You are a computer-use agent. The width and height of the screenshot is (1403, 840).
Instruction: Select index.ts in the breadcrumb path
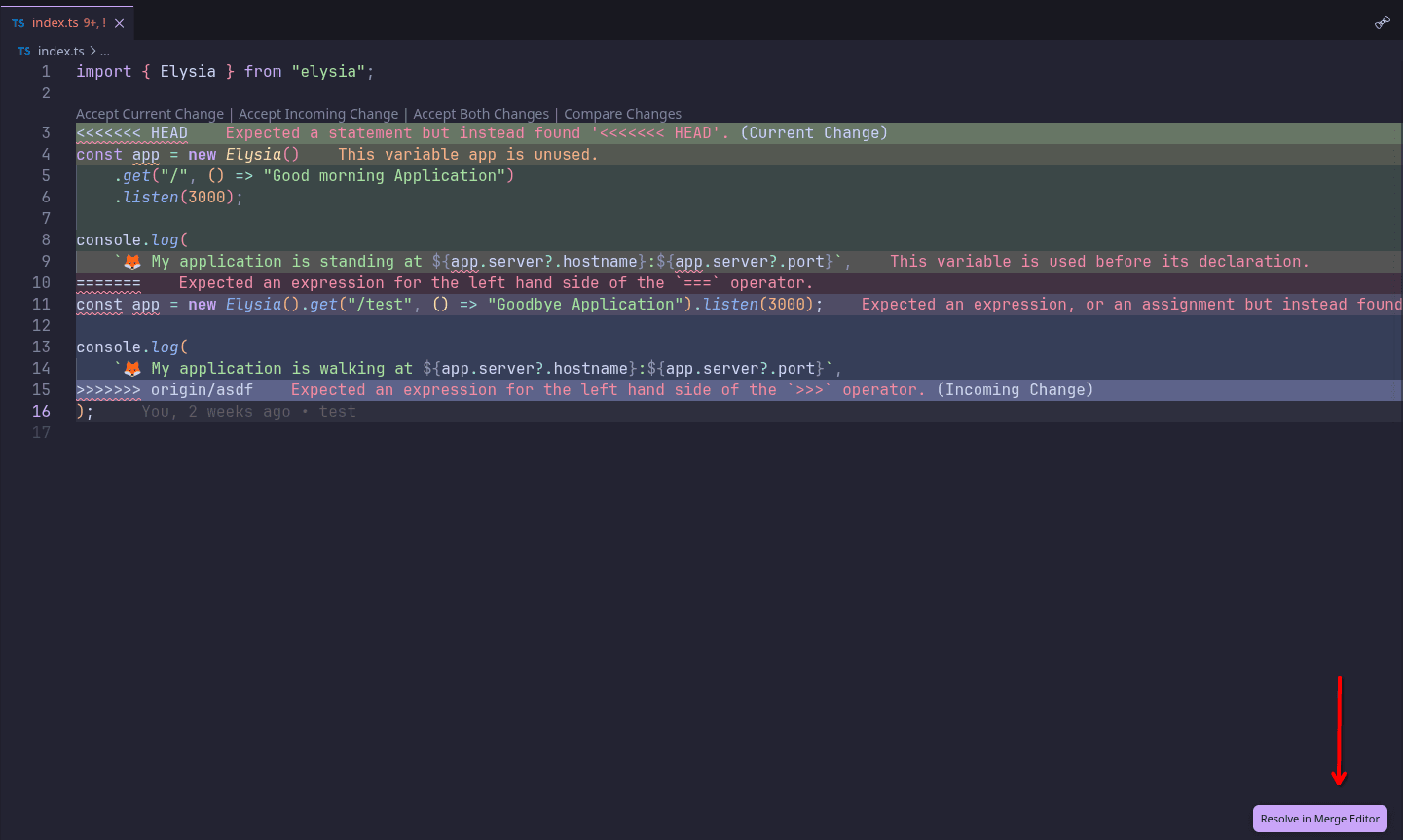tap(61, 51)
